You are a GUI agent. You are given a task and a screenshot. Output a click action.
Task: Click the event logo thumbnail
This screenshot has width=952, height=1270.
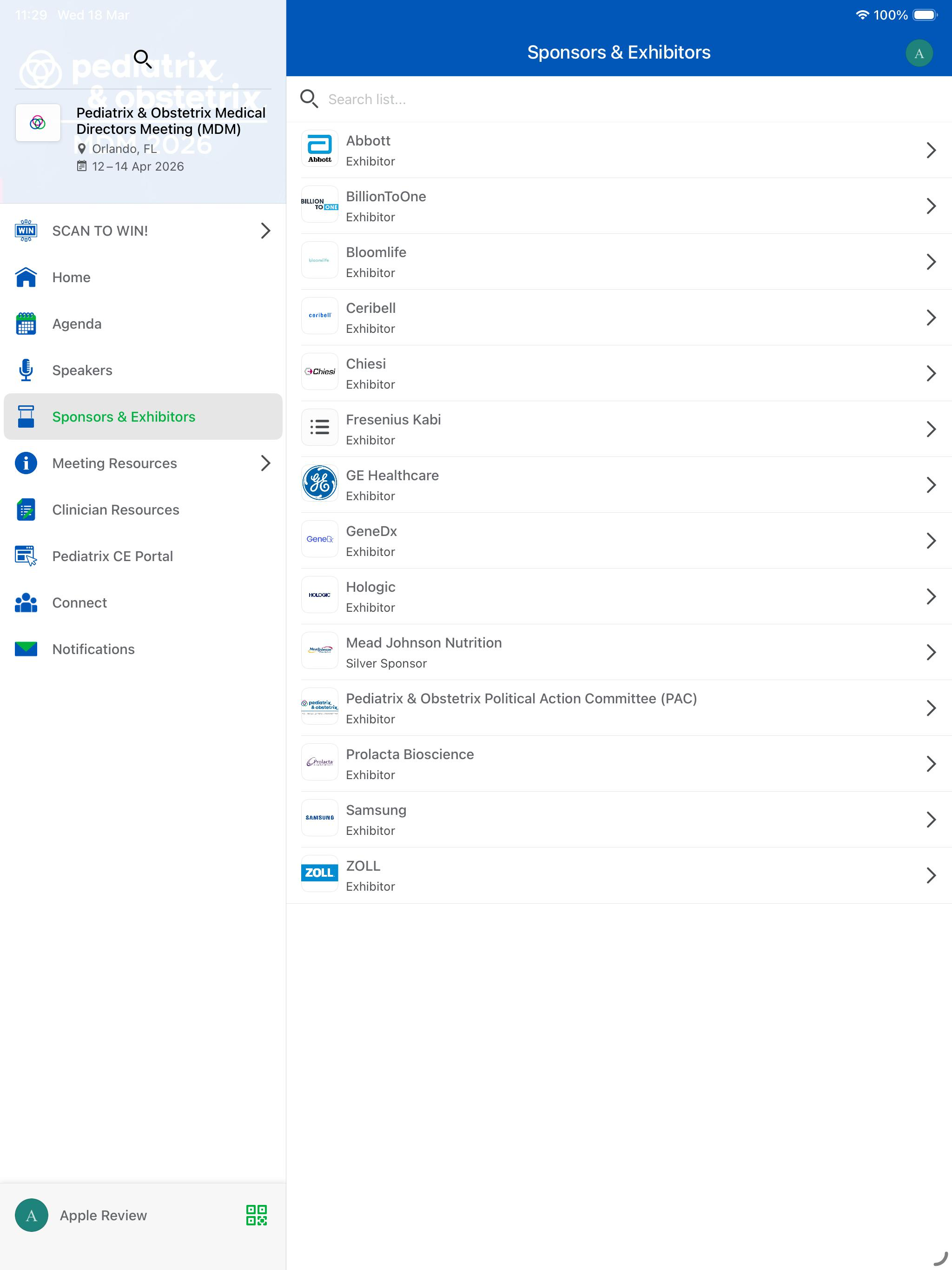pos(38,122)
